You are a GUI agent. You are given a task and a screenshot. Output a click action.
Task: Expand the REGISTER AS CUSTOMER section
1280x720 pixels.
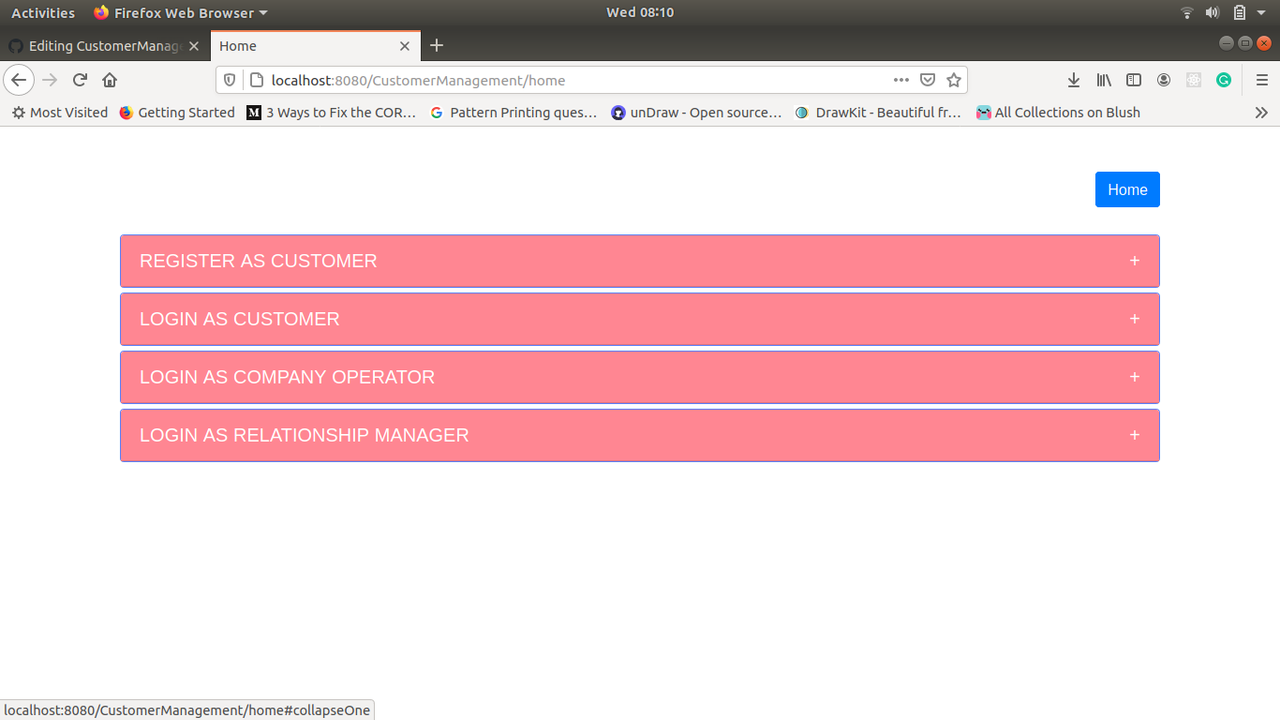pos(640,260)
